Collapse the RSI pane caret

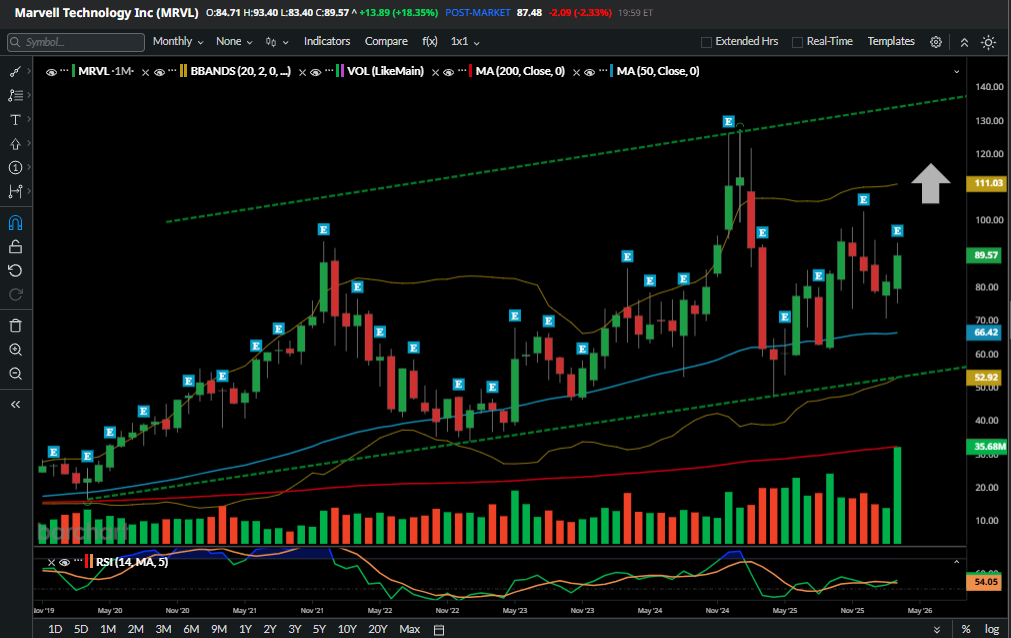coord(956,562)
